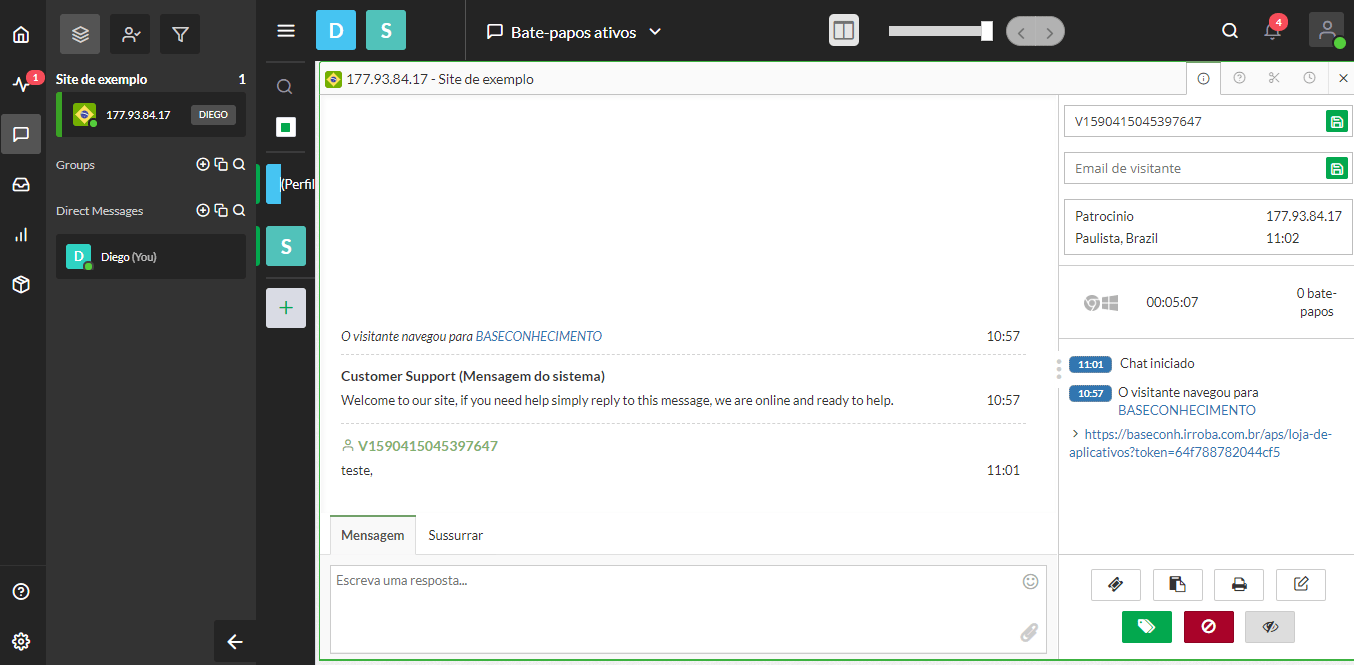
Task: Create ticket from chat icon button
Action: [1116, 585]
